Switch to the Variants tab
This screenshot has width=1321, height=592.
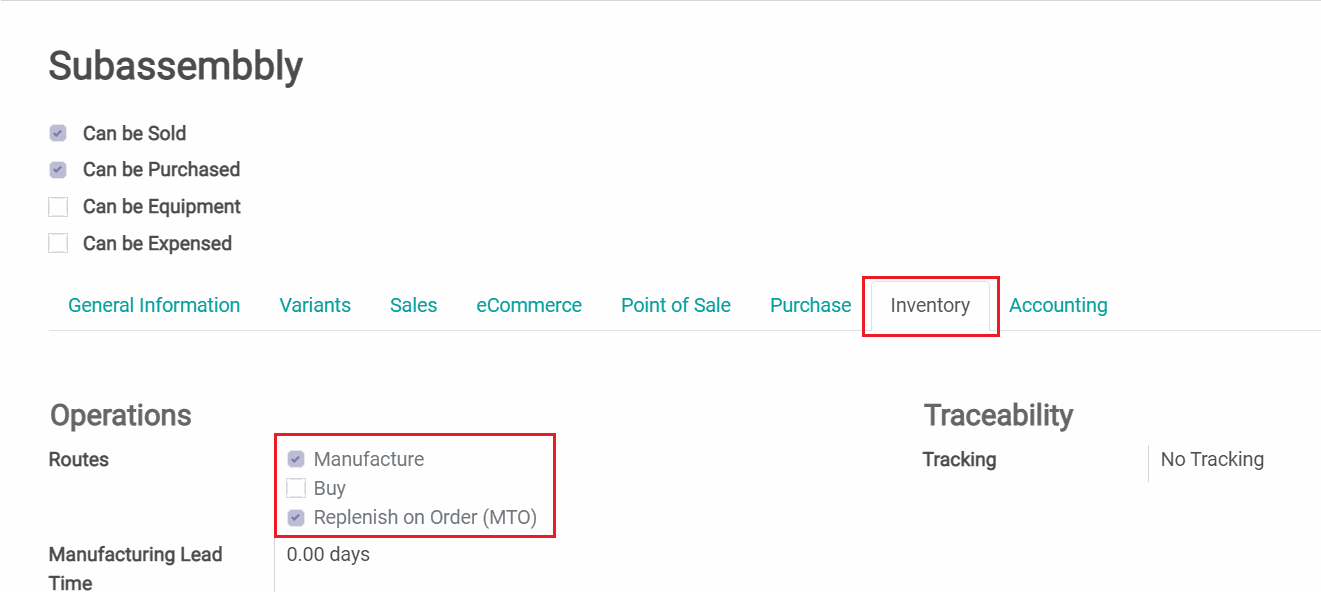click(x=315, y=306)
